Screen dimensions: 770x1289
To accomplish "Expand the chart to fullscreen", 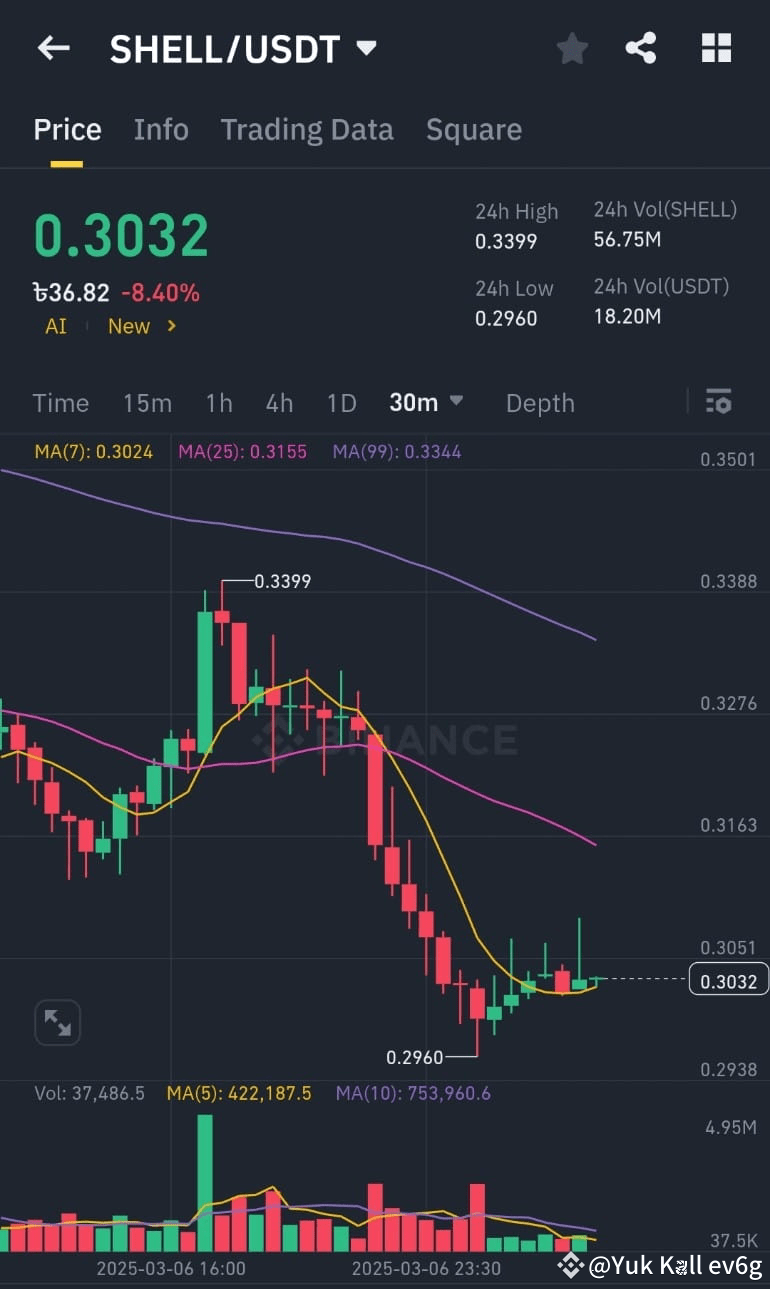I will (x=57, y=1022).
